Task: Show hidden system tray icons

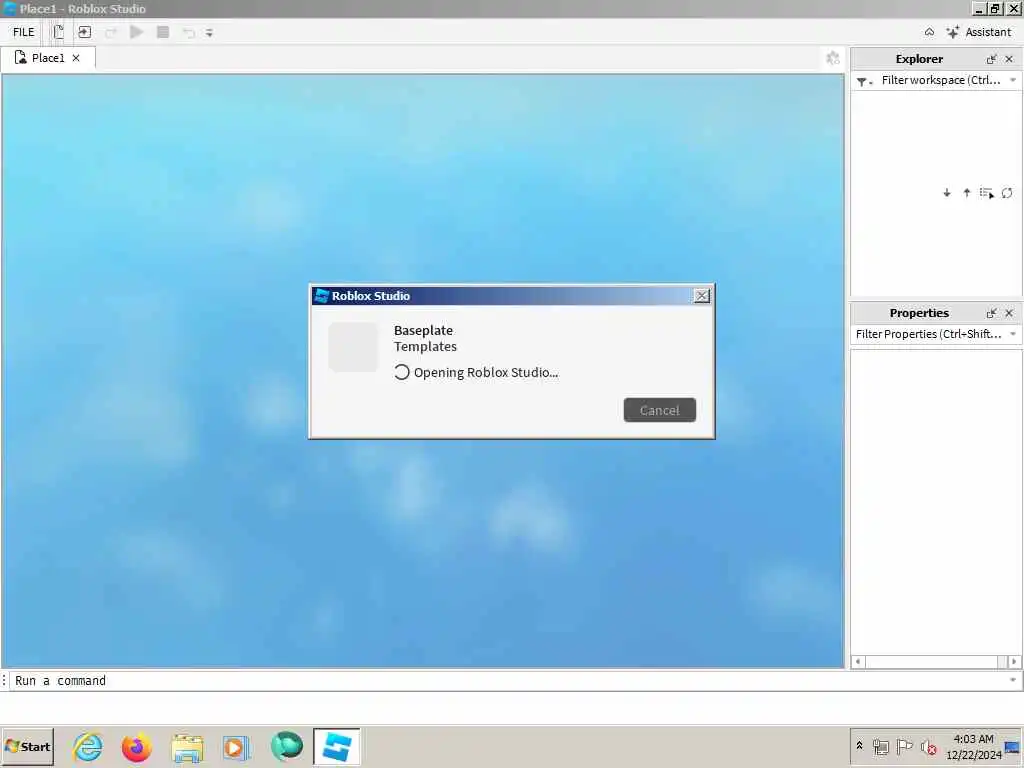Action: coord(859,746)
